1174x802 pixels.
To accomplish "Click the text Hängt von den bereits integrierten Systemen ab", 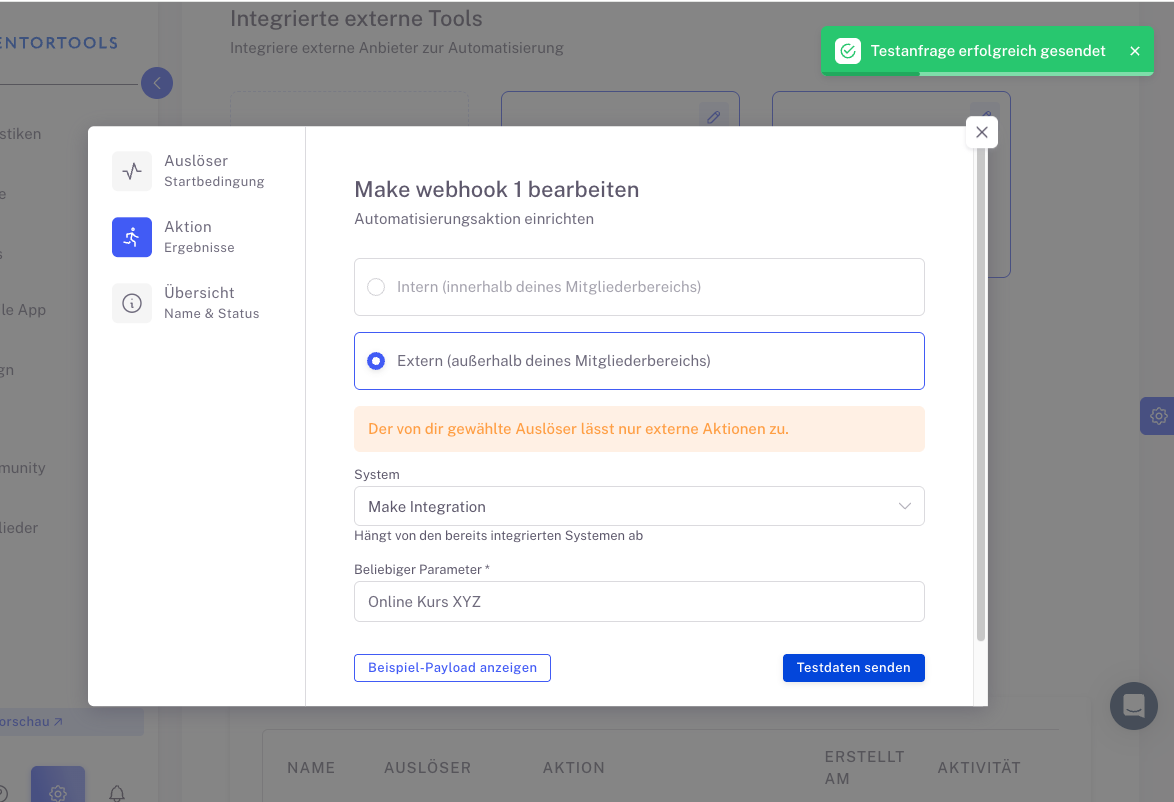I will click(499, 535).
